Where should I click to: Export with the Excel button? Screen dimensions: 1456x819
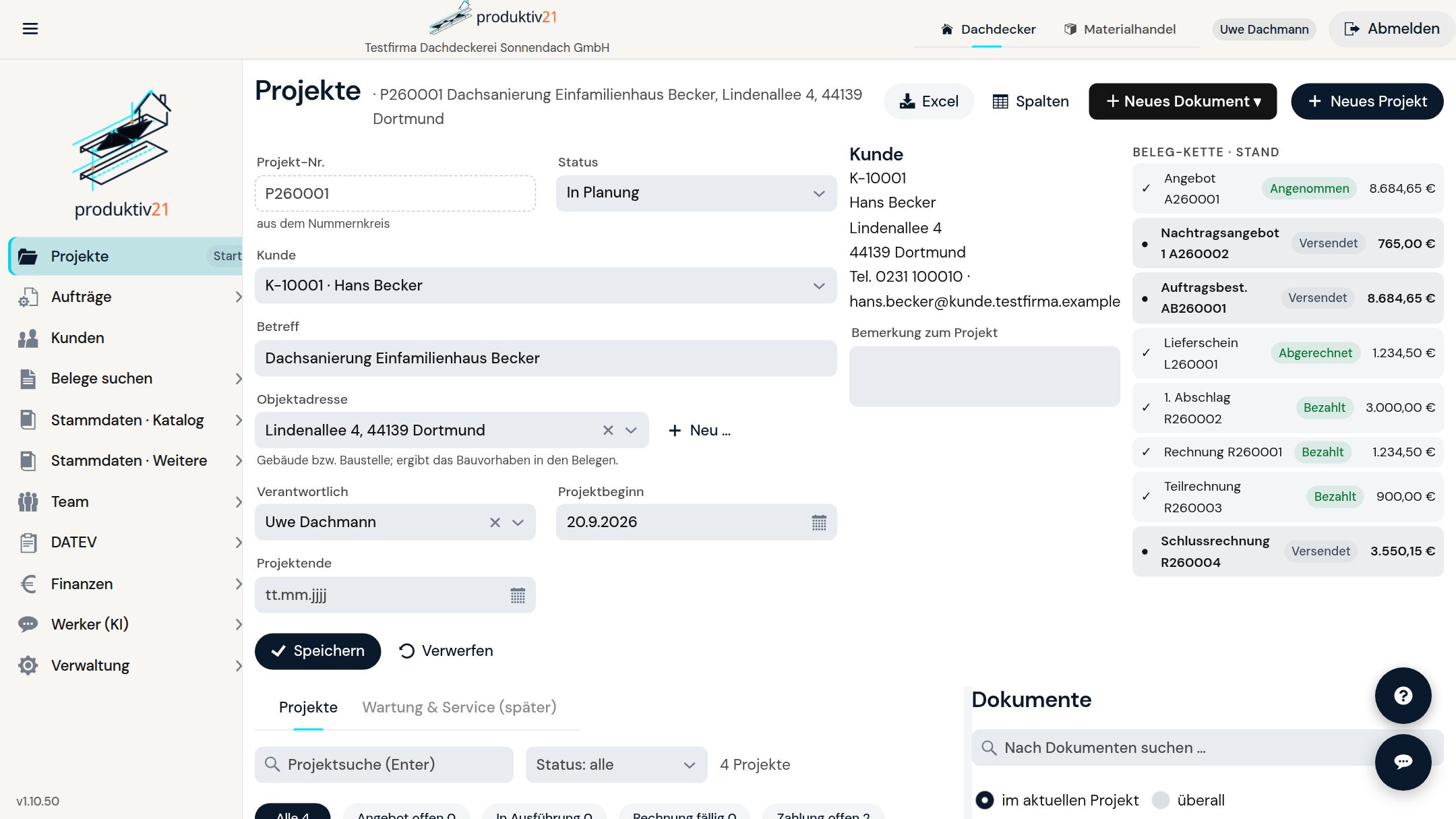[929, 101]
